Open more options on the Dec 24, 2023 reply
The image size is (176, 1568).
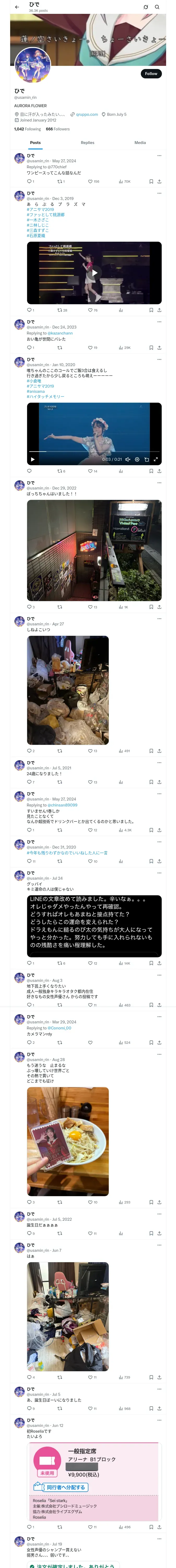159,322
